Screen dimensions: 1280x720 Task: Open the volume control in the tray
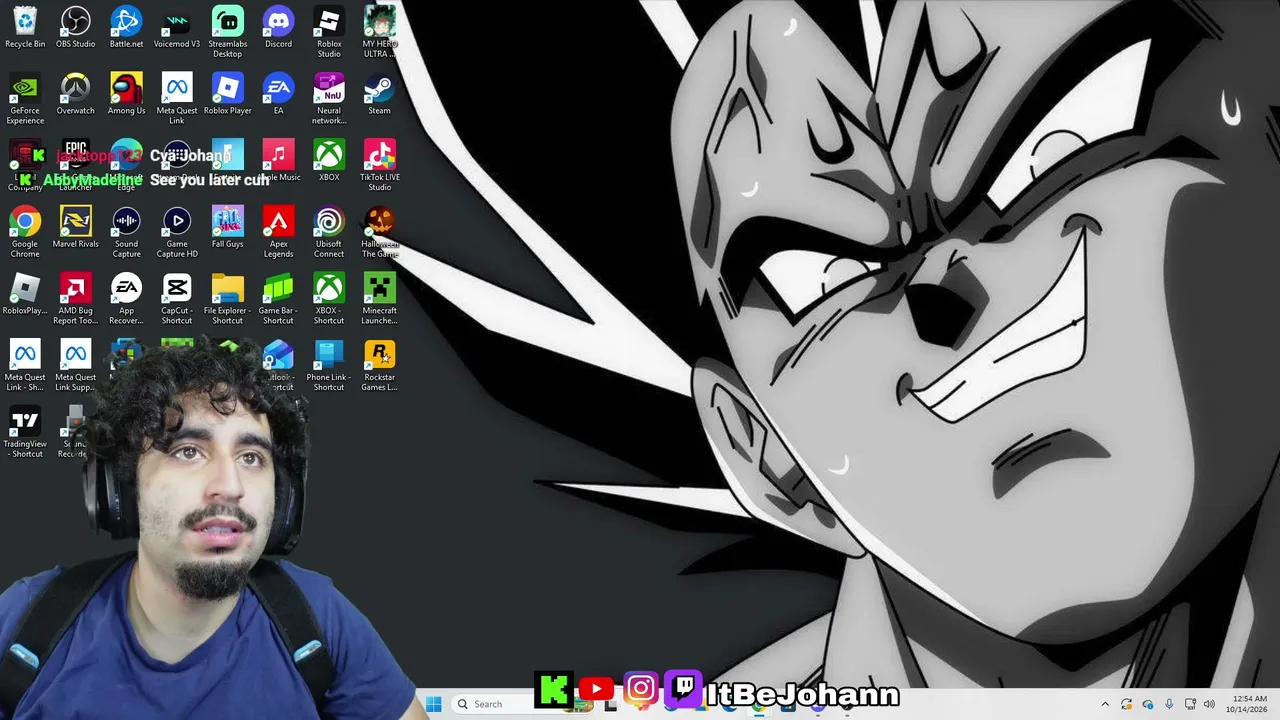[1209, 704]
